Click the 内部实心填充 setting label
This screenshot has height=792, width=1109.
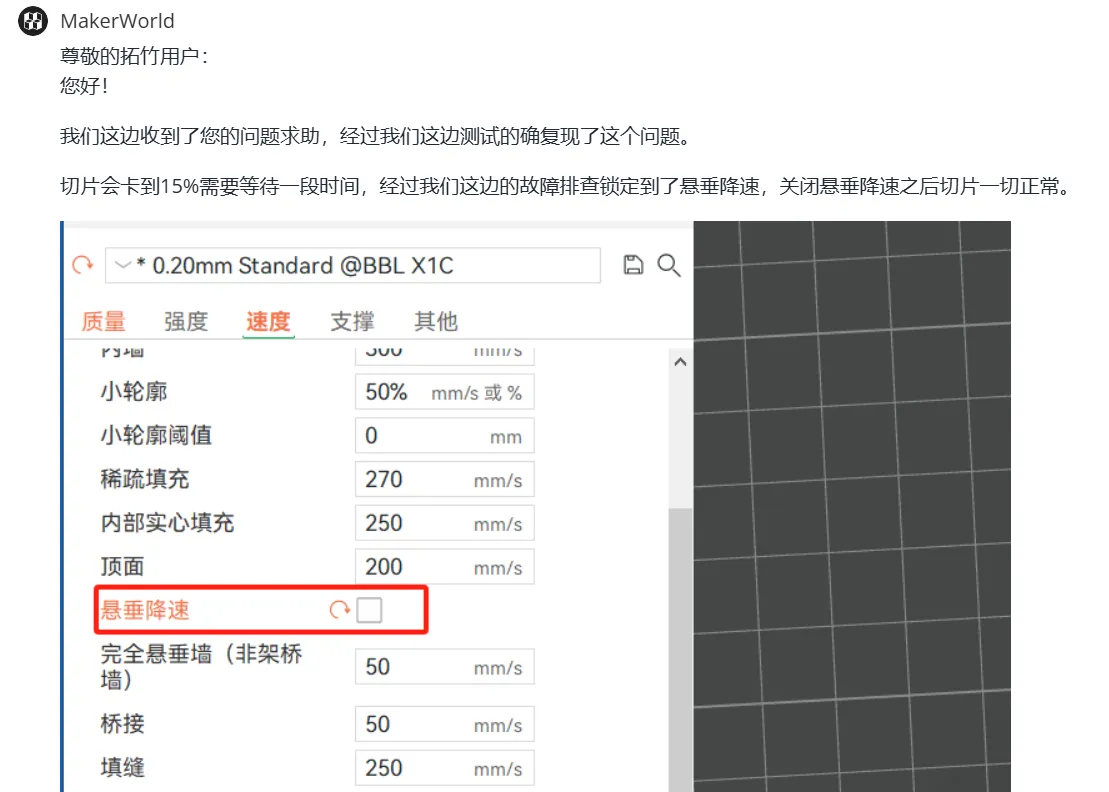tap(168, 523)
